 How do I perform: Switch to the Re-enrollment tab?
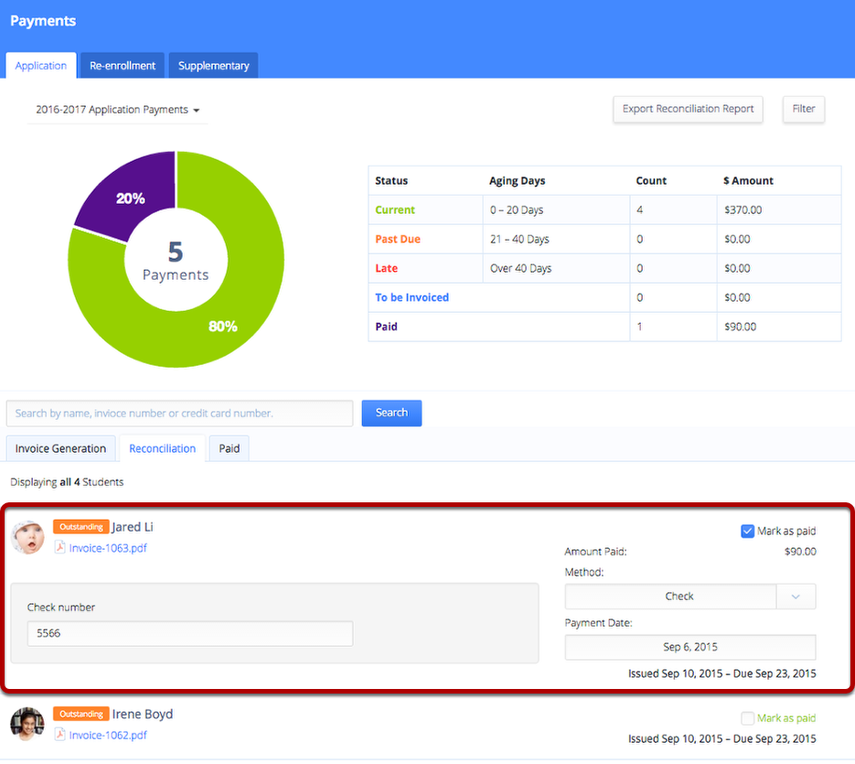click(x=123, y=66)
